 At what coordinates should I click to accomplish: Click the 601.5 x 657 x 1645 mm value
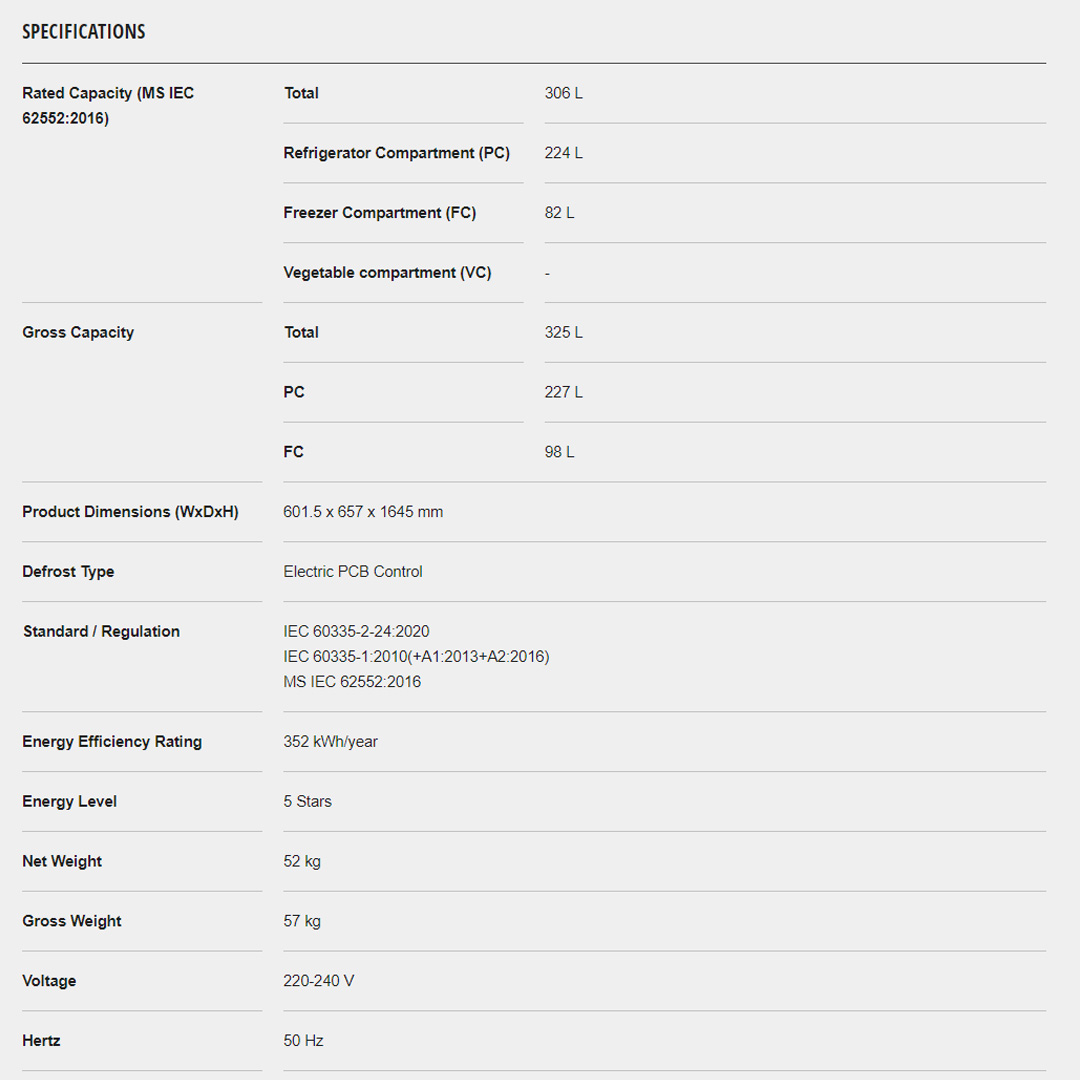(x=363, y=512)
